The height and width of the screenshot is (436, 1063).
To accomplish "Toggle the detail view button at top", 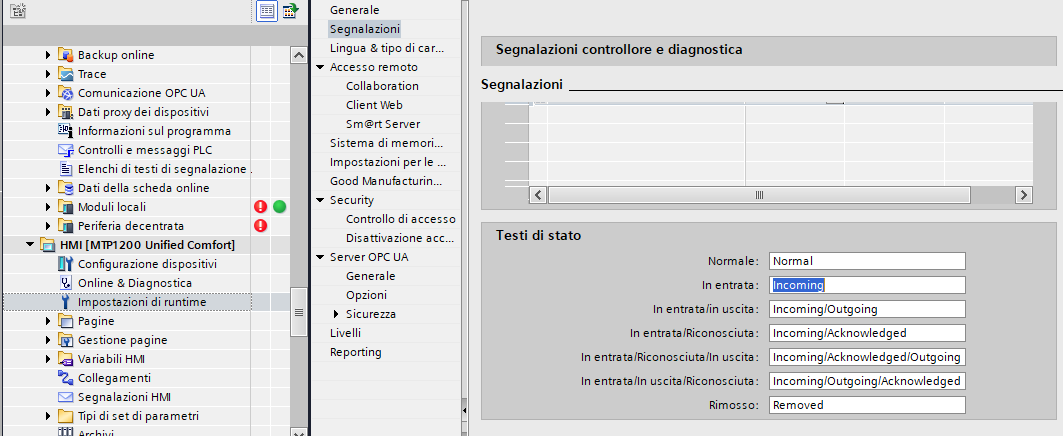I will pos(267,11).
